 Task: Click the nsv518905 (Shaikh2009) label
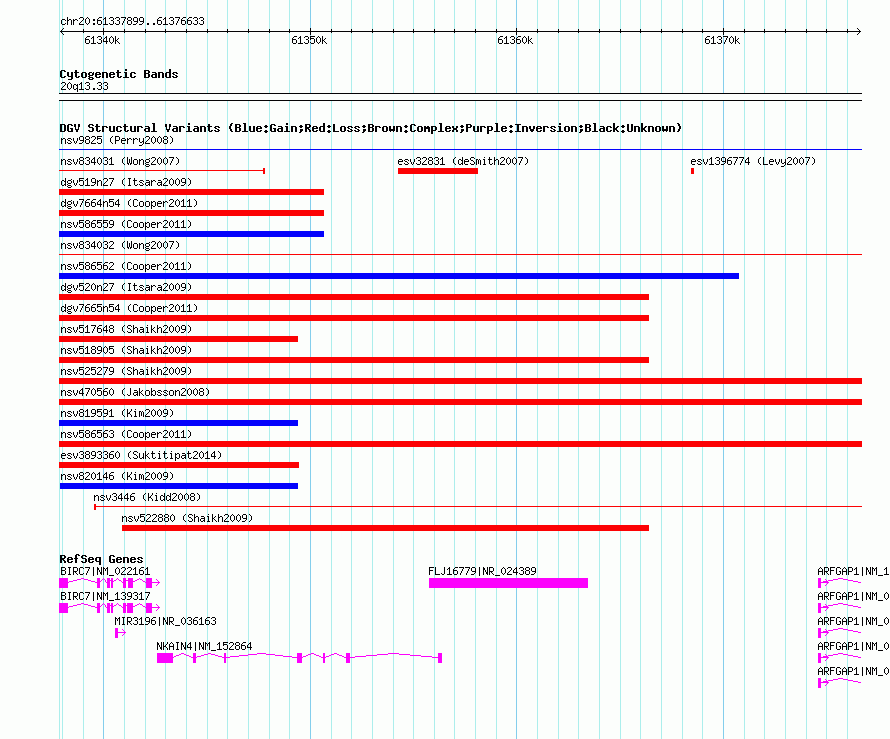tap(126, 350)
